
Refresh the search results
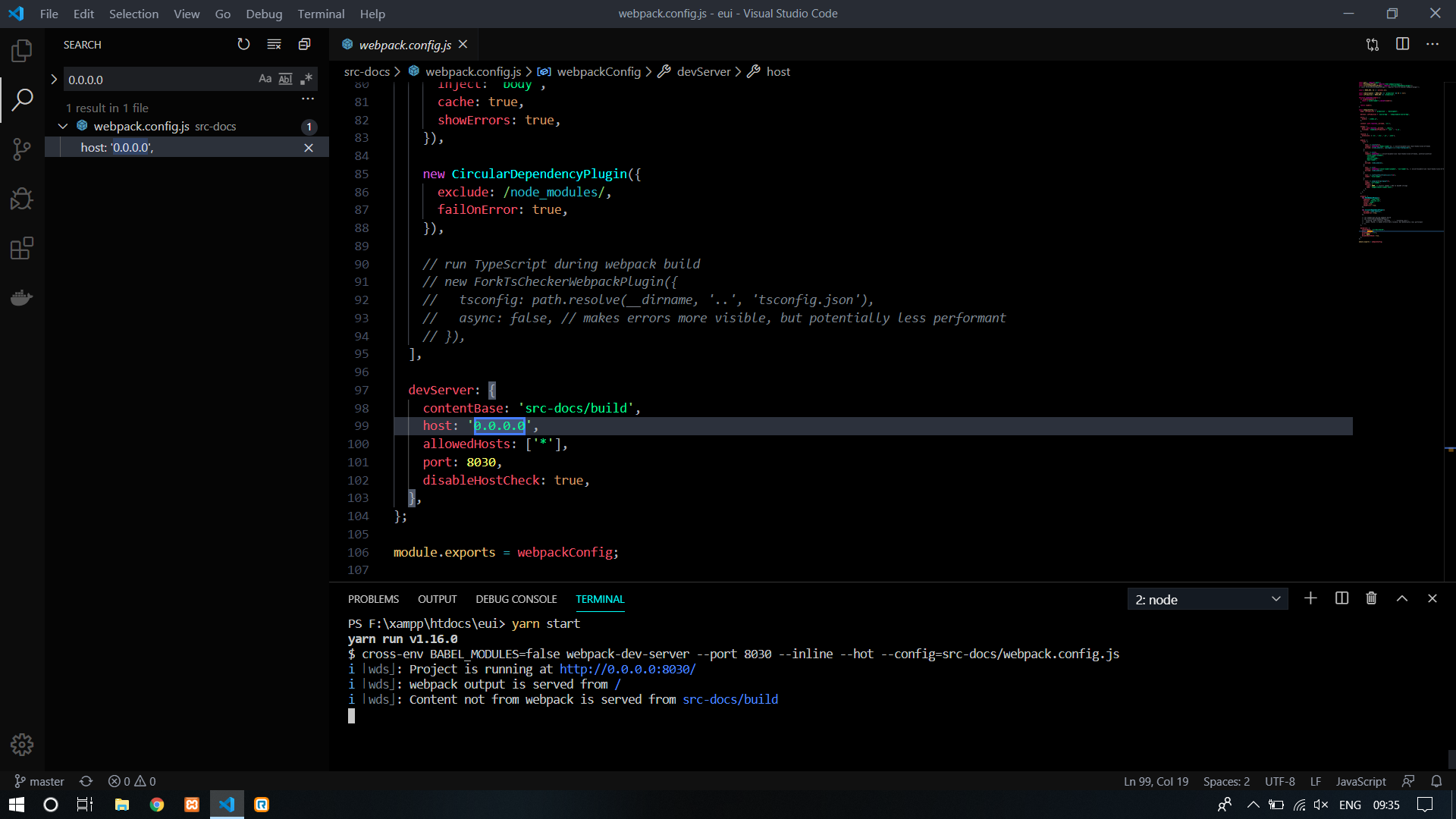click(x=243, y=44)
